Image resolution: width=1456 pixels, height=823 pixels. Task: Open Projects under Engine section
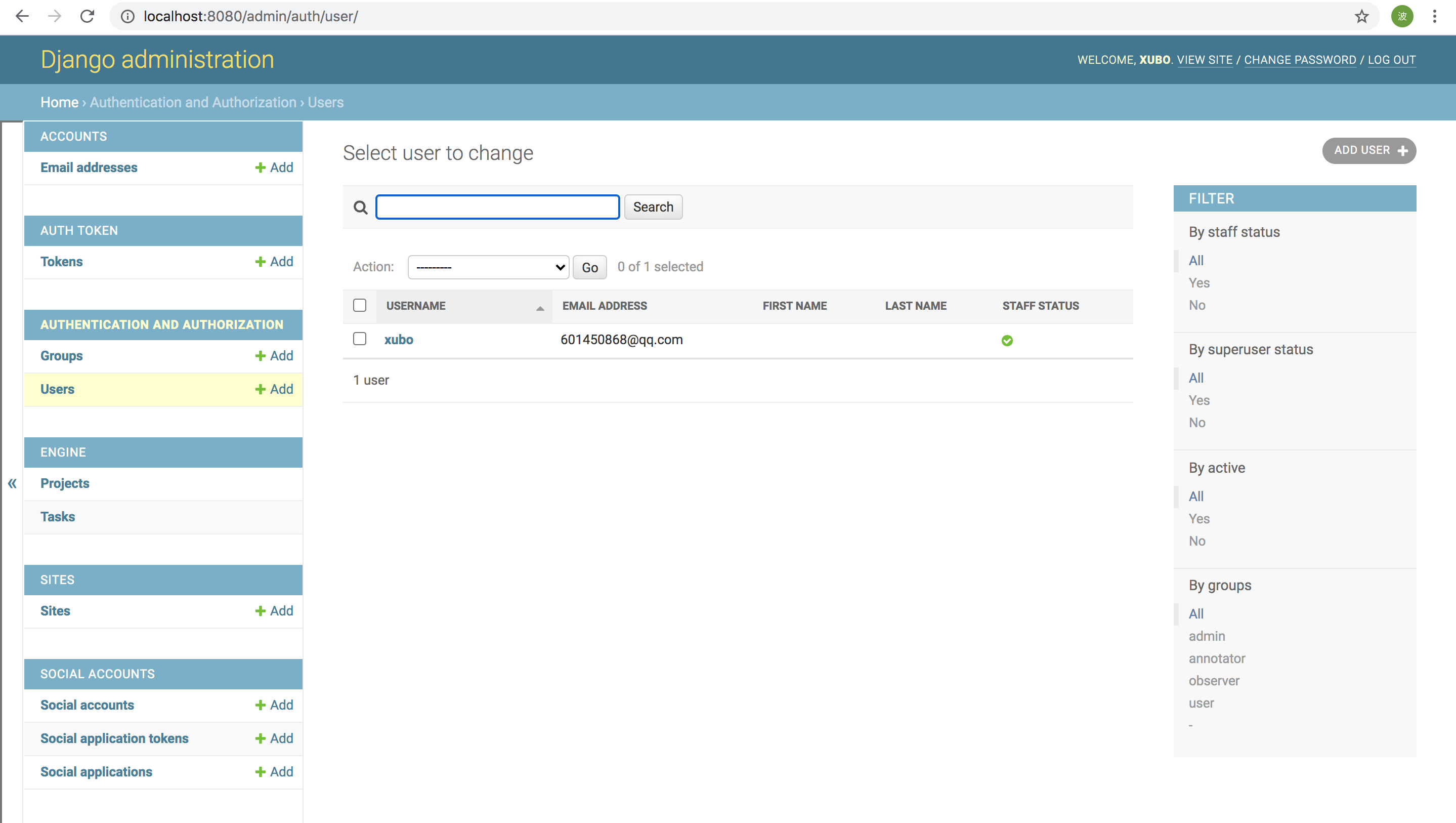coord(64,483)
